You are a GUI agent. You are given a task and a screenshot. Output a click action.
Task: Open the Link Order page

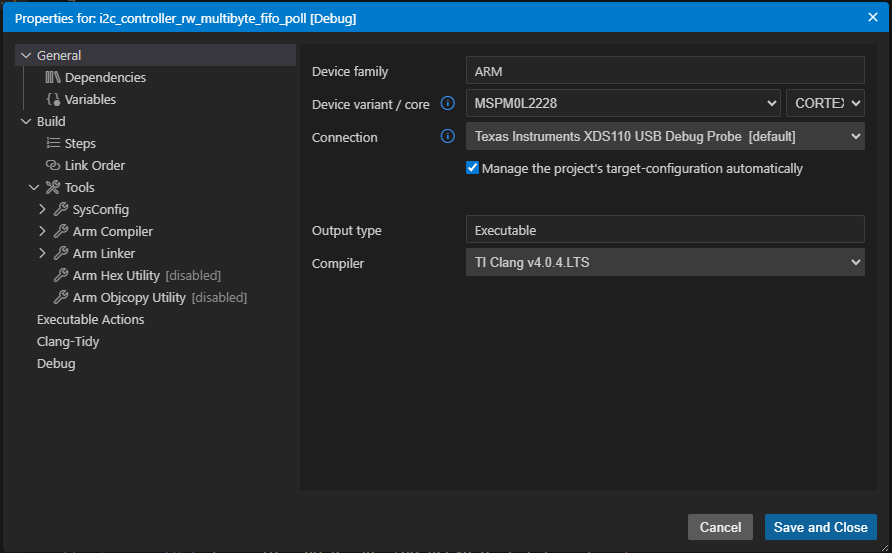click(x=94, y=166)
